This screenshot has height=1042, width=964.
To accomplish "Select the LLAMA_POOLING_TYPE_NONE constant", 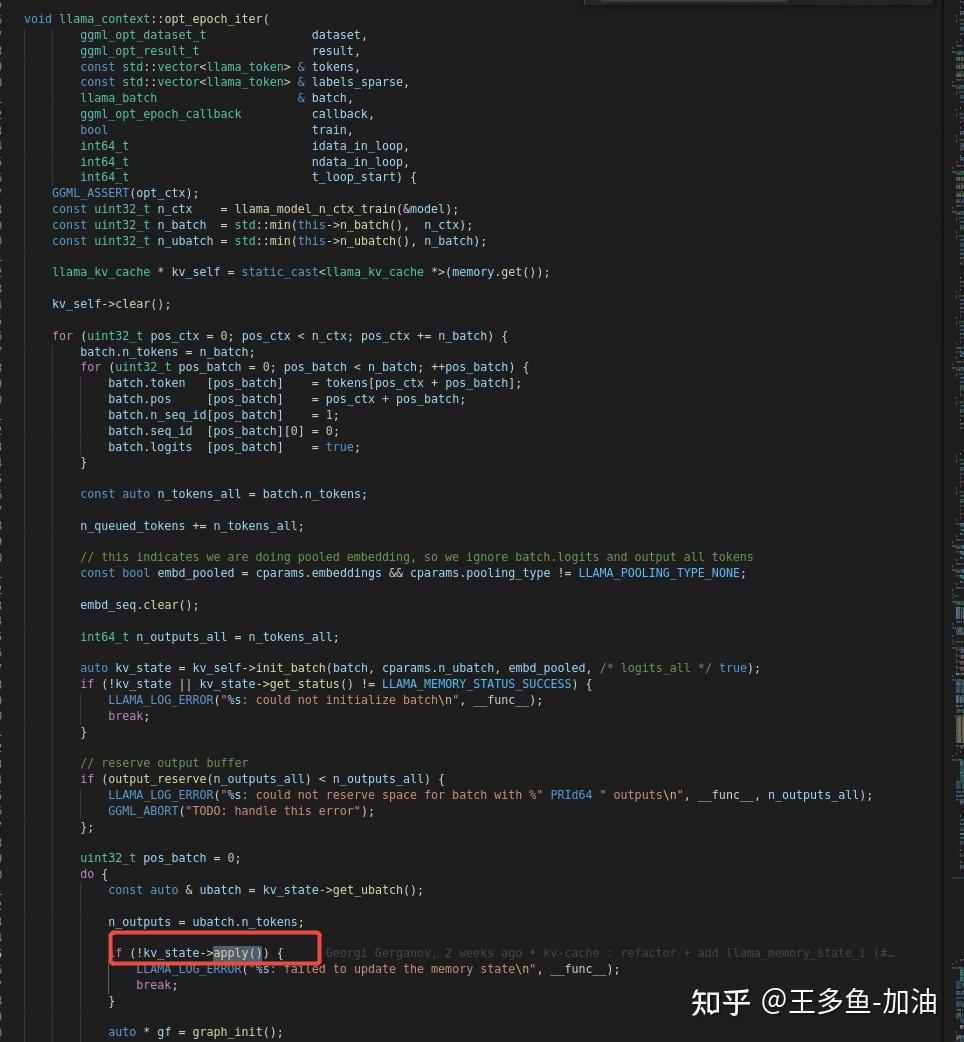I will tap(659, 572).
